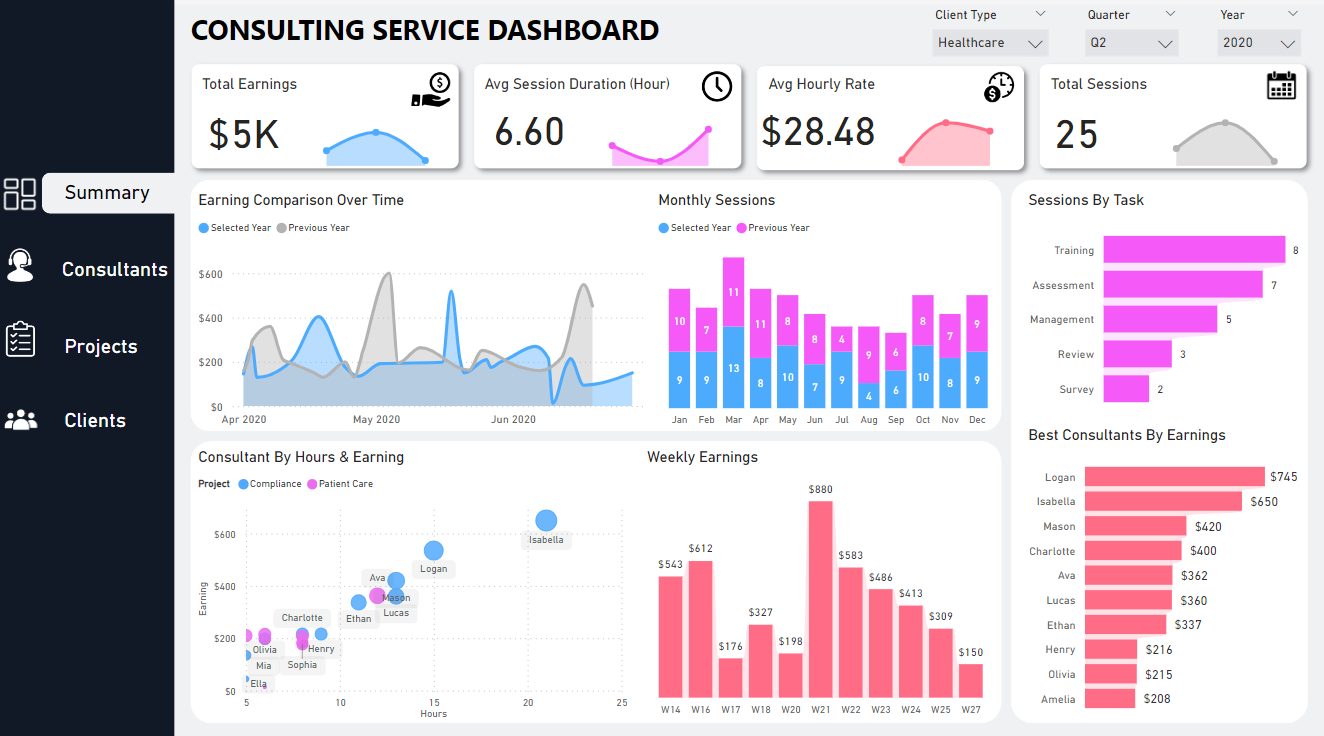The height and width of the screenshot is (736, 1324).
Task: Click Selected Year legend in Earning Comparison
Action: [235, 228]
